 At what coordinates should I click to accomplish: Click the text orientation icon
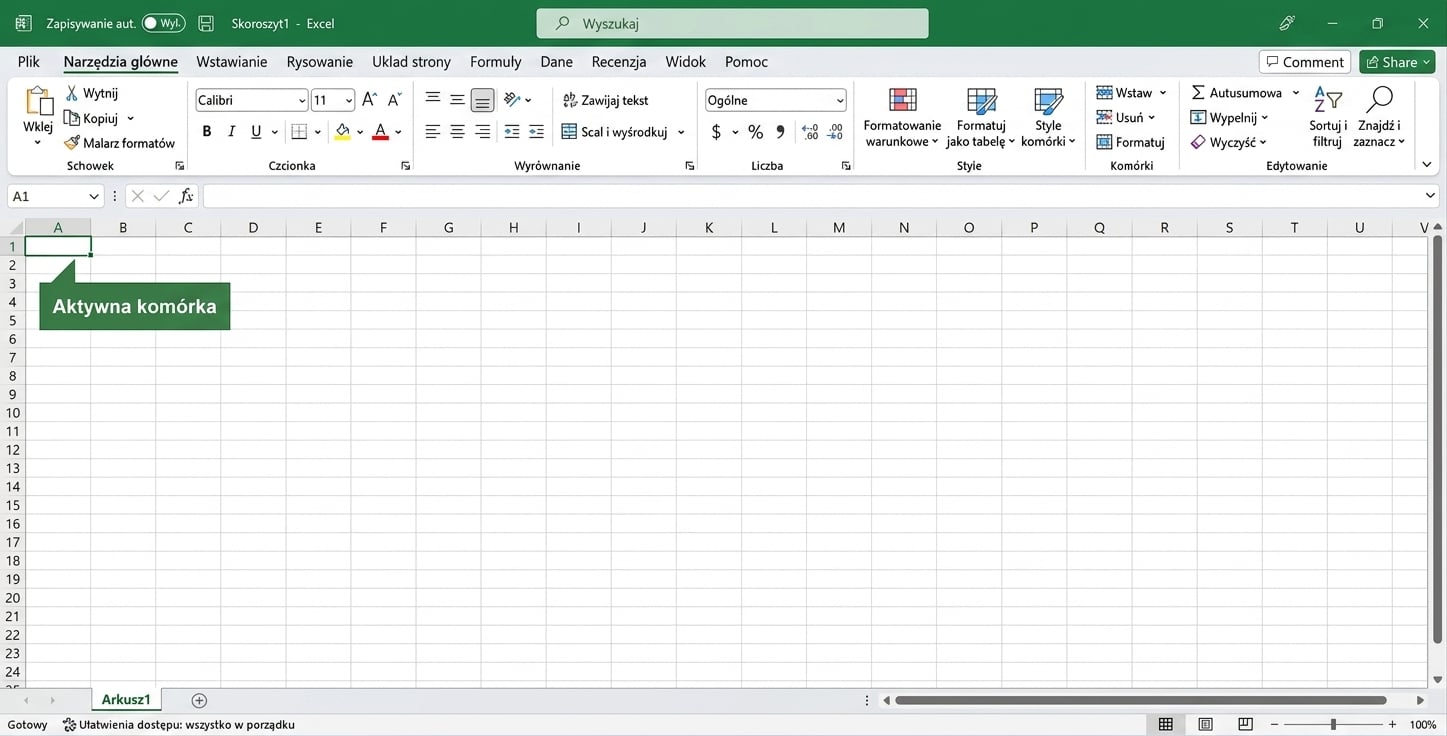pyautogui.click(x=511, y=100)
